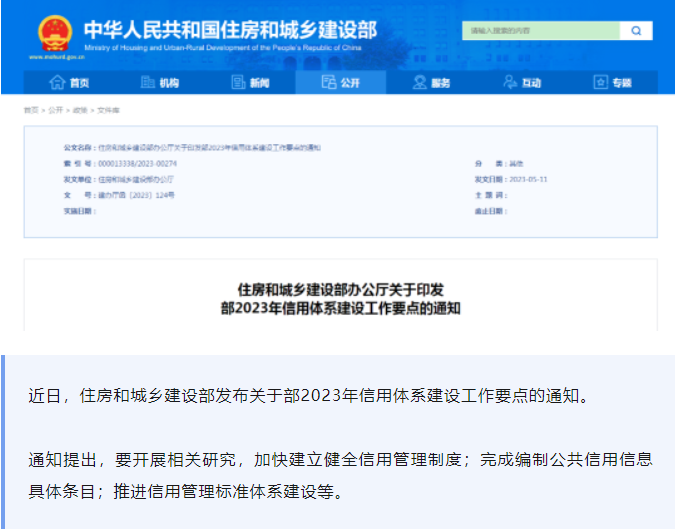This screenshot has width=675, height=529.
Task: Click the building icon for 机构
Action: (148, 83)
